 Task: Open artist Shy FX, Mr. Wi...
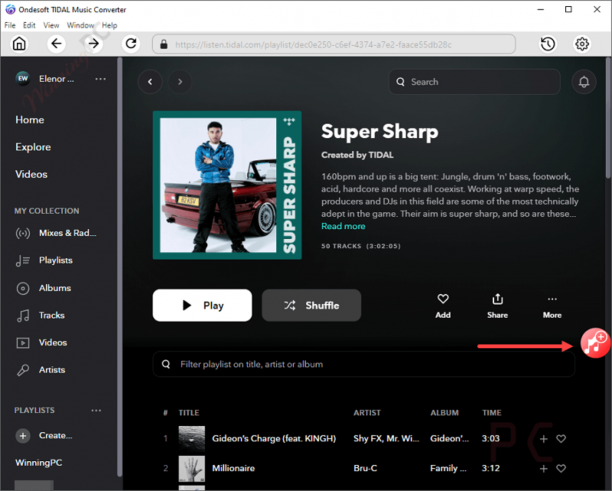tap(386, 439)
